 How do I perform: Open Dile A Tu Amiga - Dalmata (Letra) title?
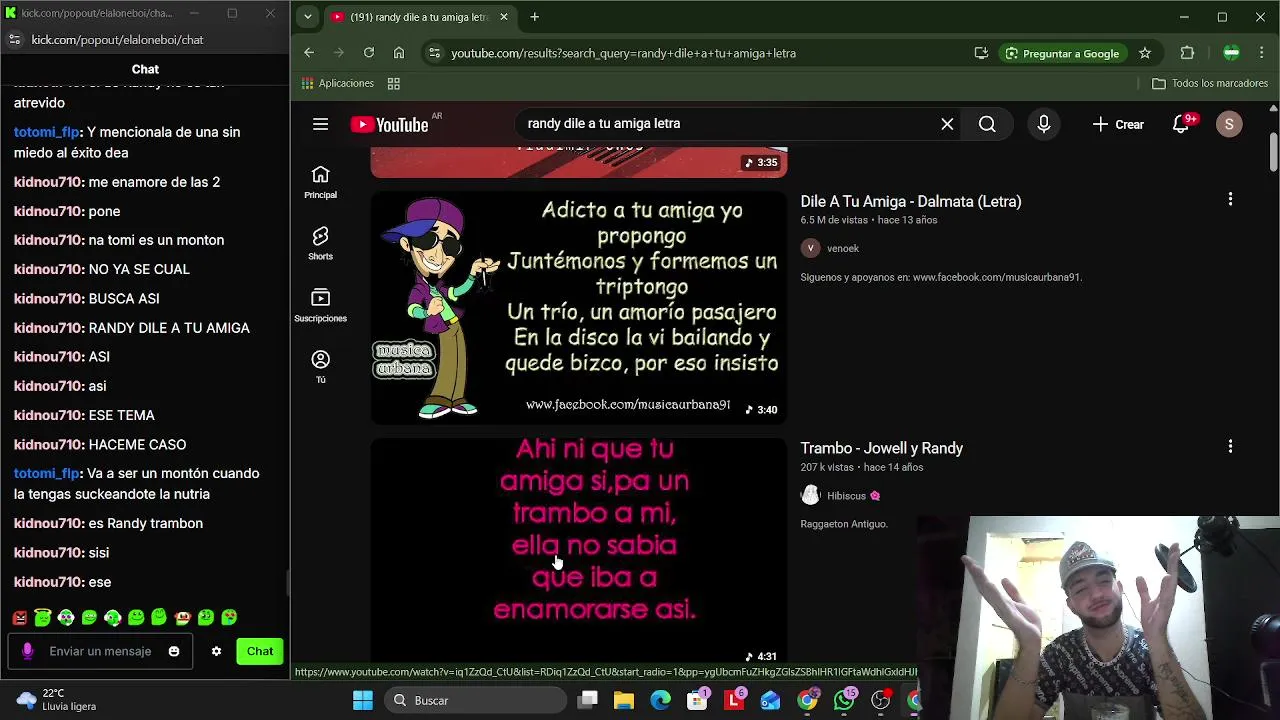[x=910, y=201]
